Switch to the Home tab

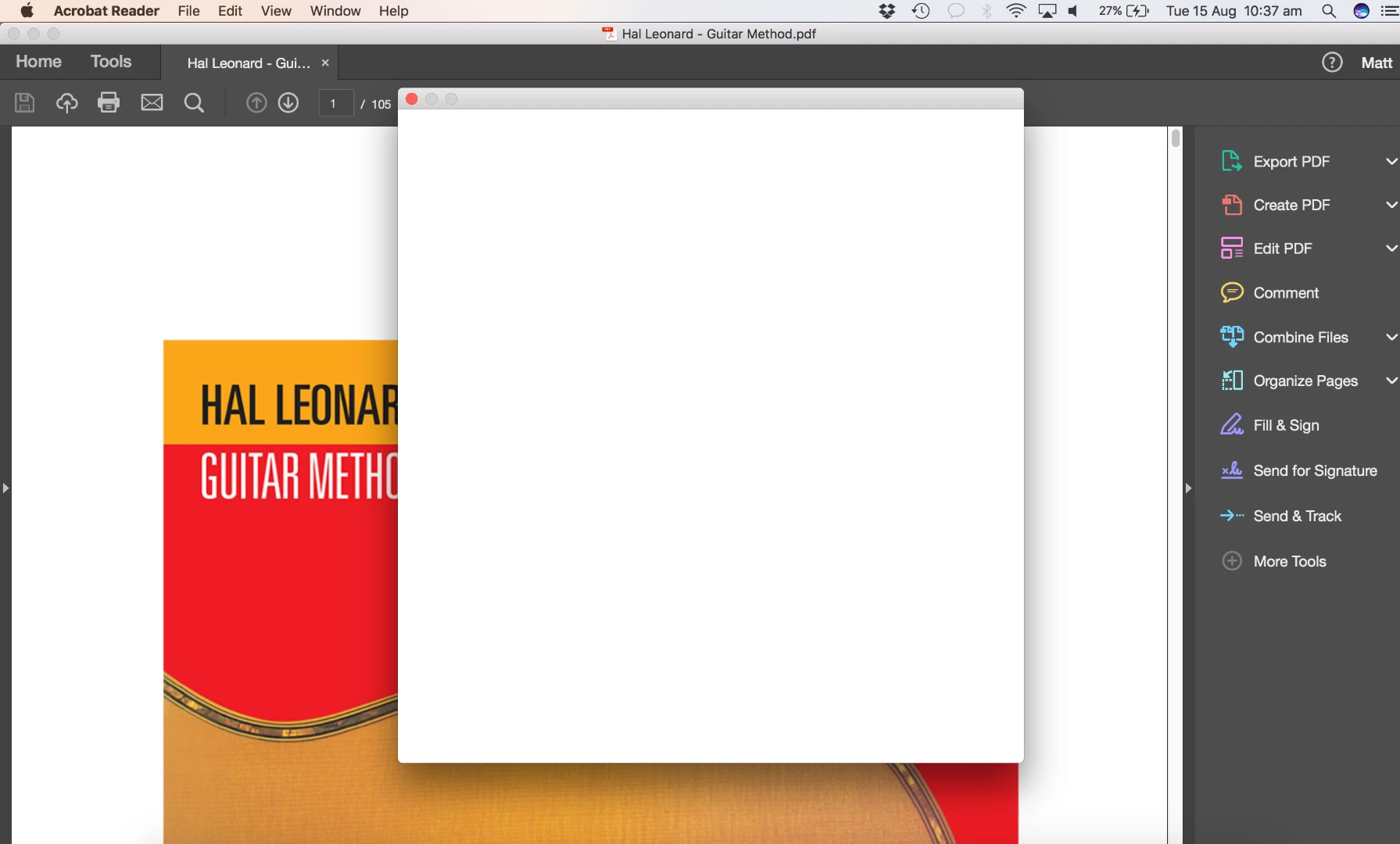click(38, 62)
